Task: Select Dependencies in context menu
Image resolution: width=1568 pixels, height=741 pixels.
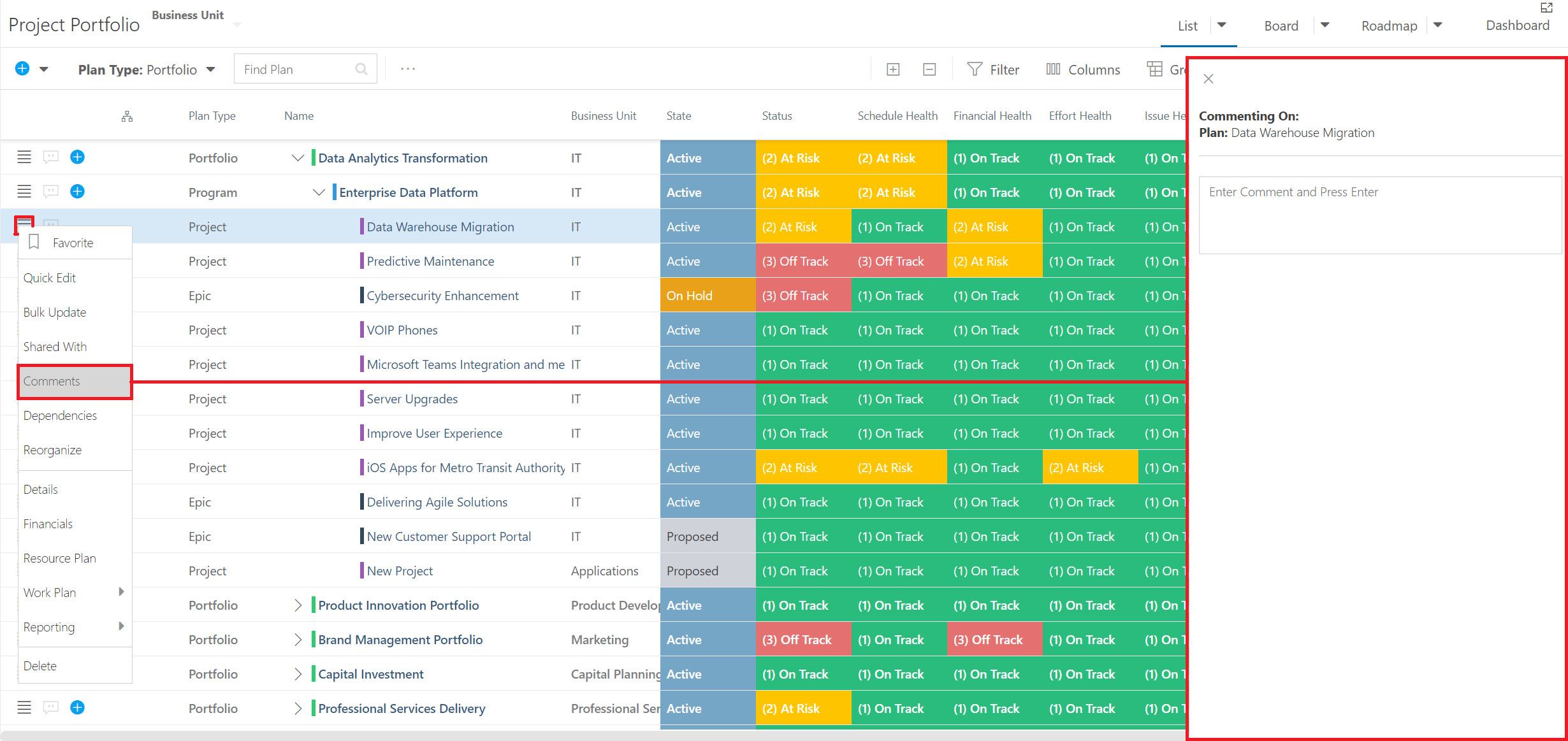Action: pos(75,415)
